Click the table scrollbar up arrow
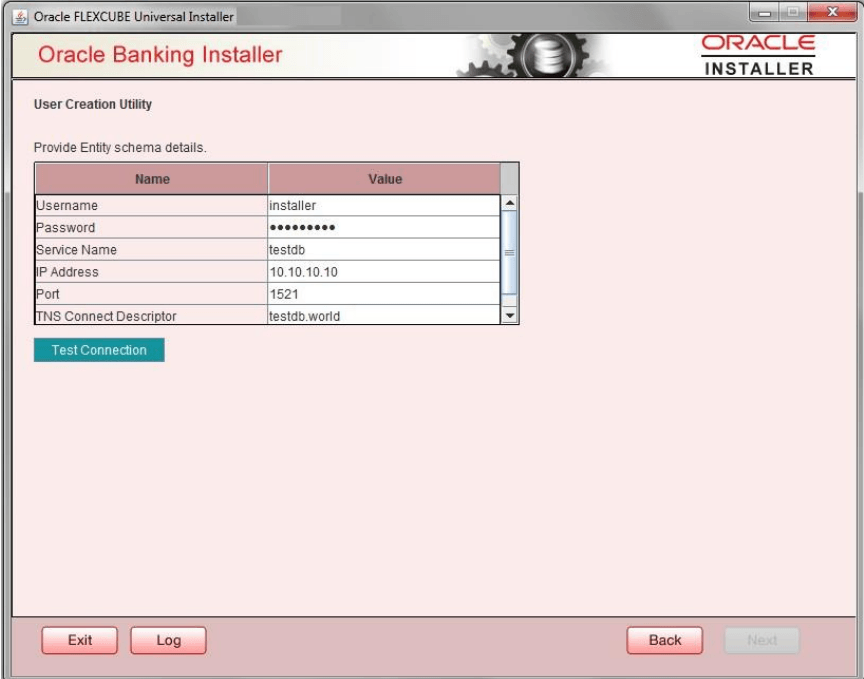This screenshot has height=679, width=864. pyautogui.click(x=510, y=203)
